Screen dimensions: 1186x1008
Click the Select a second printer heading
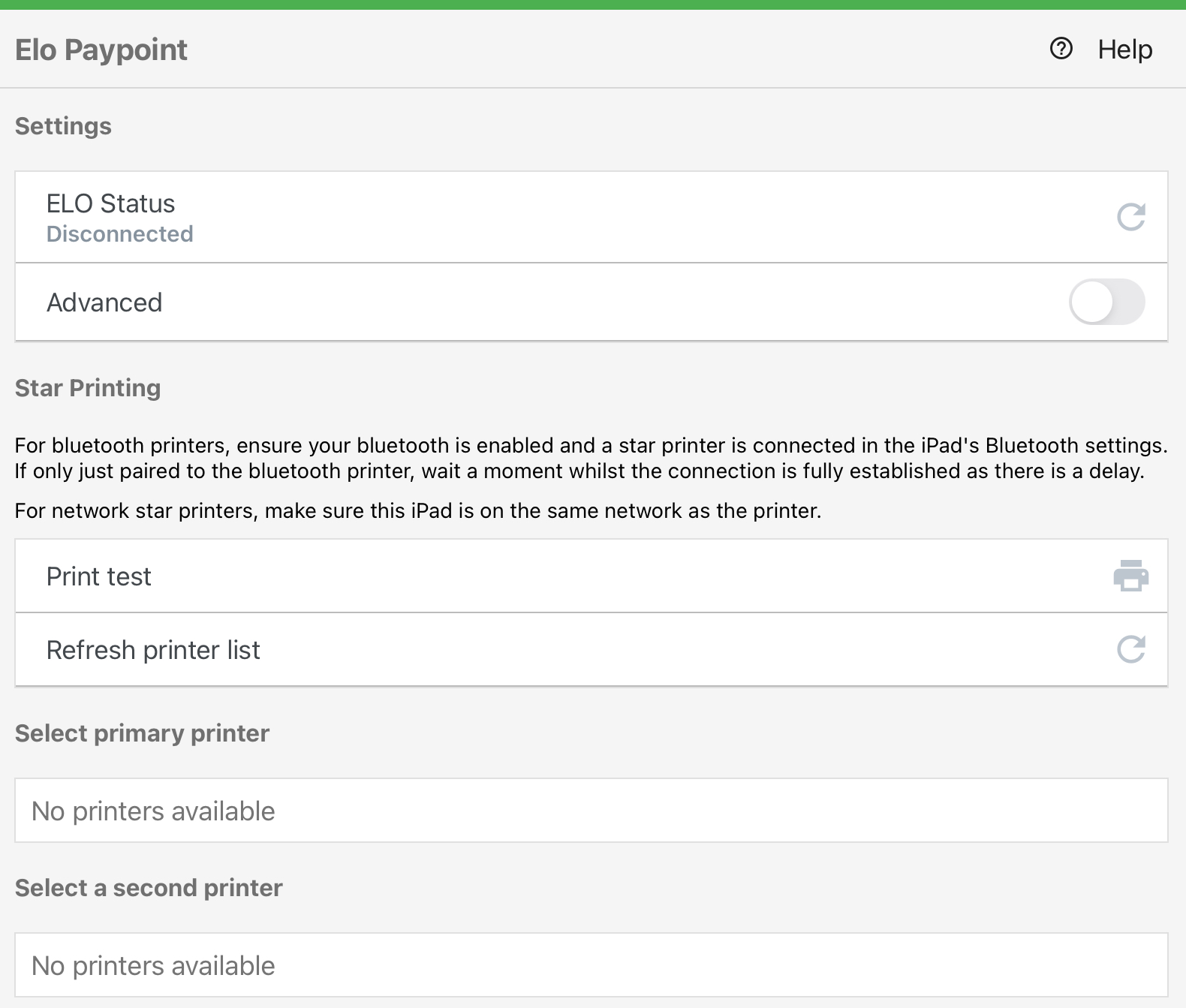click(149, 888)
